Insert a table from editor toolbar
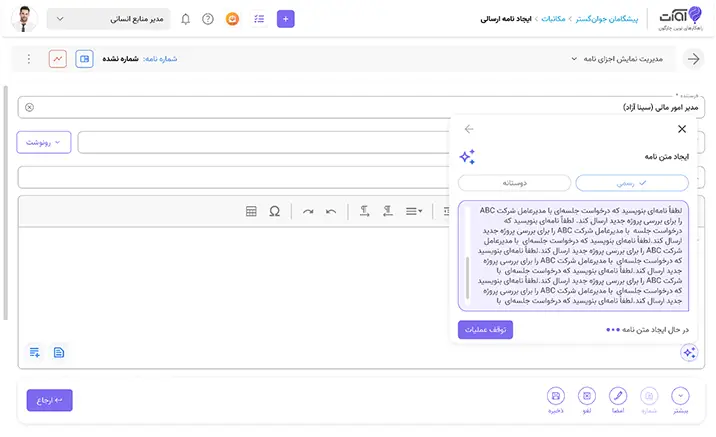716x437 pixels. [x=251, y=211]
